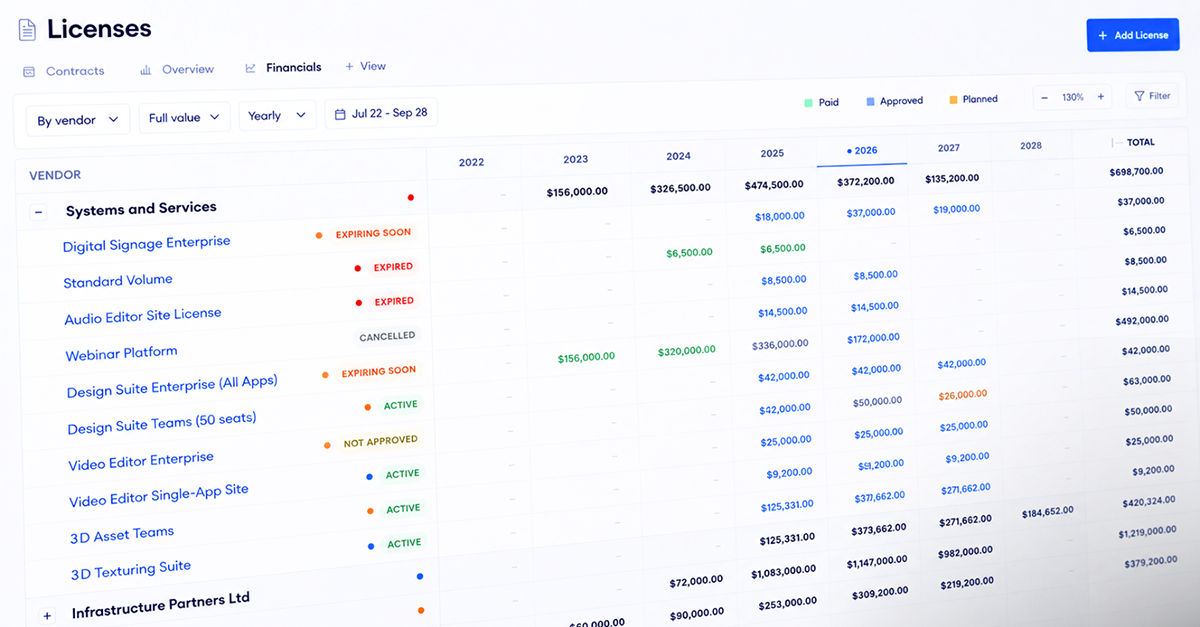Select the 2022 column header

point(471,162)
